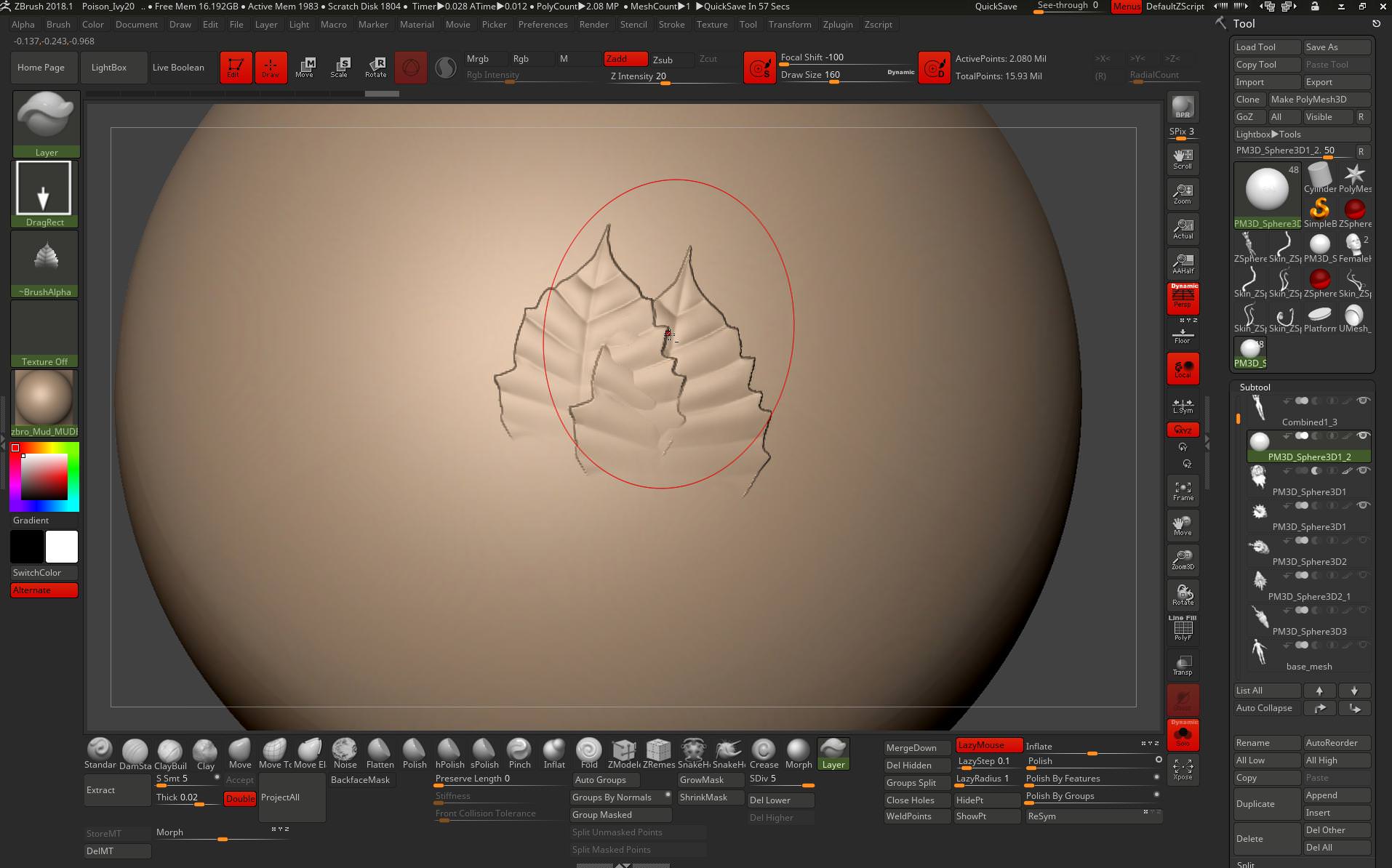Select the ClayBuildup brush
This screenshot has height=868, width=1392.
pyautogui.click(x=169, y=754)
